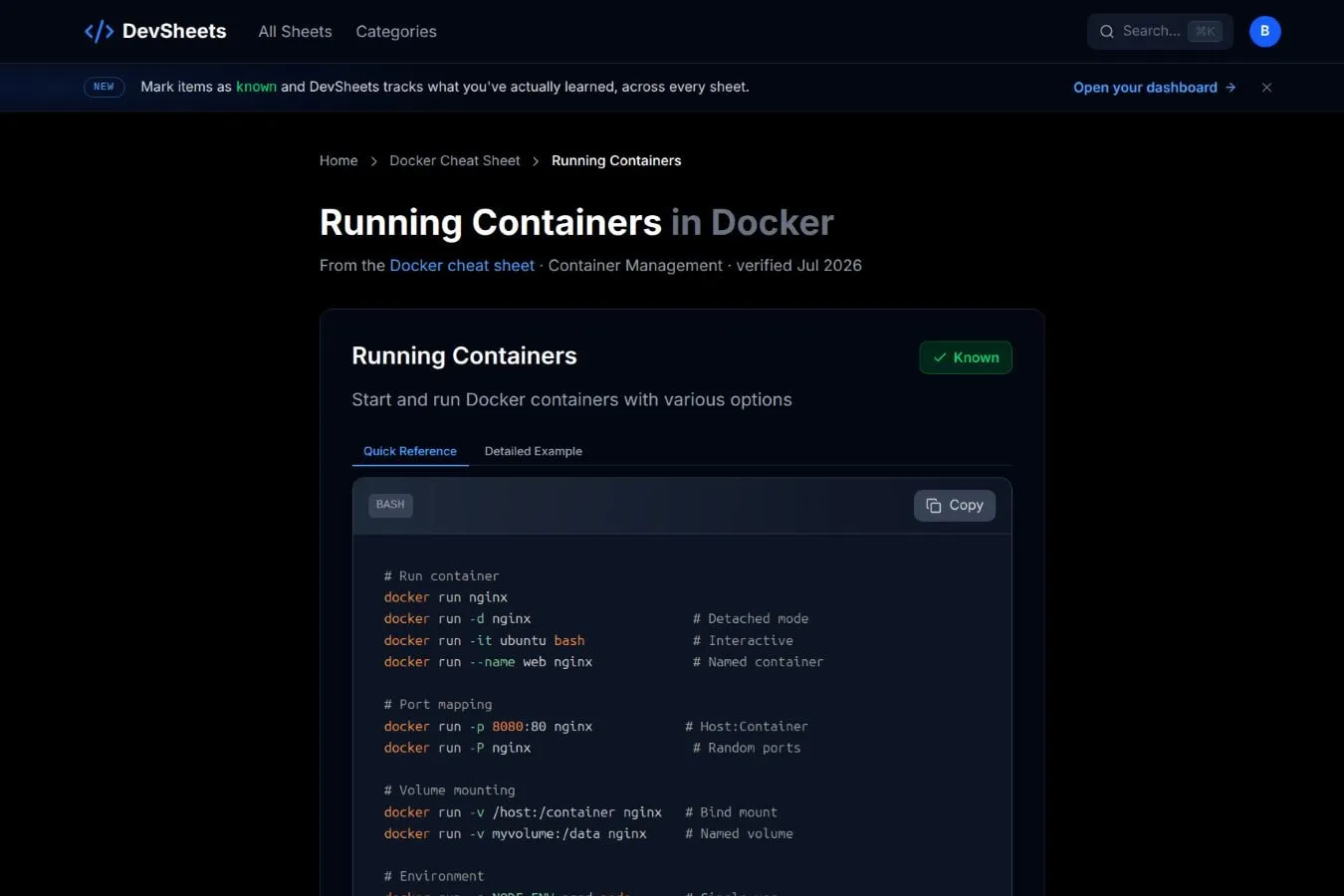Screen dimensions: 1344x896
Task: Click Running Containers breadcrumb
Action: point(616,160)
